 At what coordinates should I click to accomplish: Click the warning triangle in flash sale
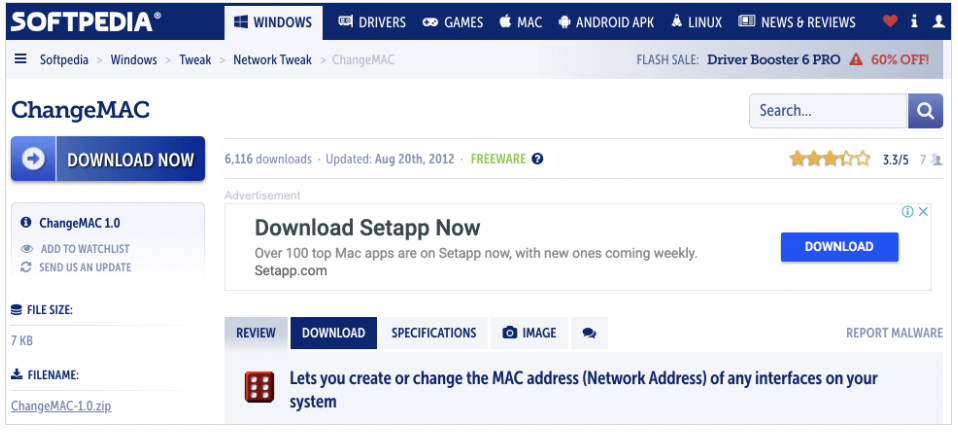point(856,59)
